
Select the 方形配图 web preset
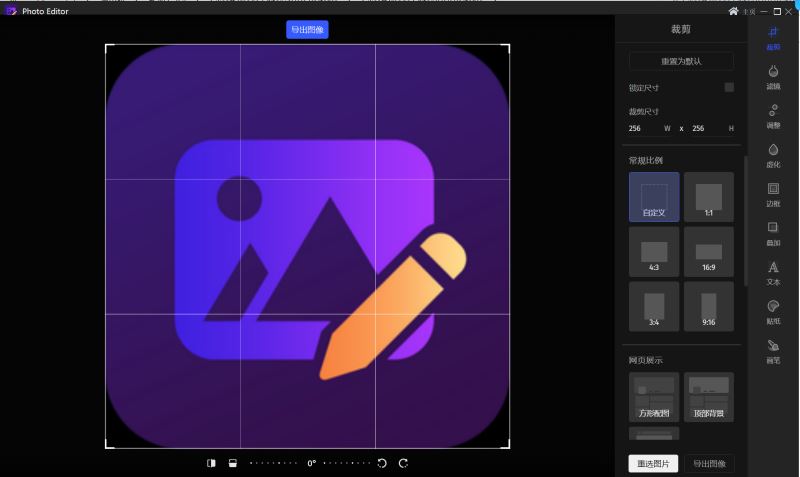point(654,397)
